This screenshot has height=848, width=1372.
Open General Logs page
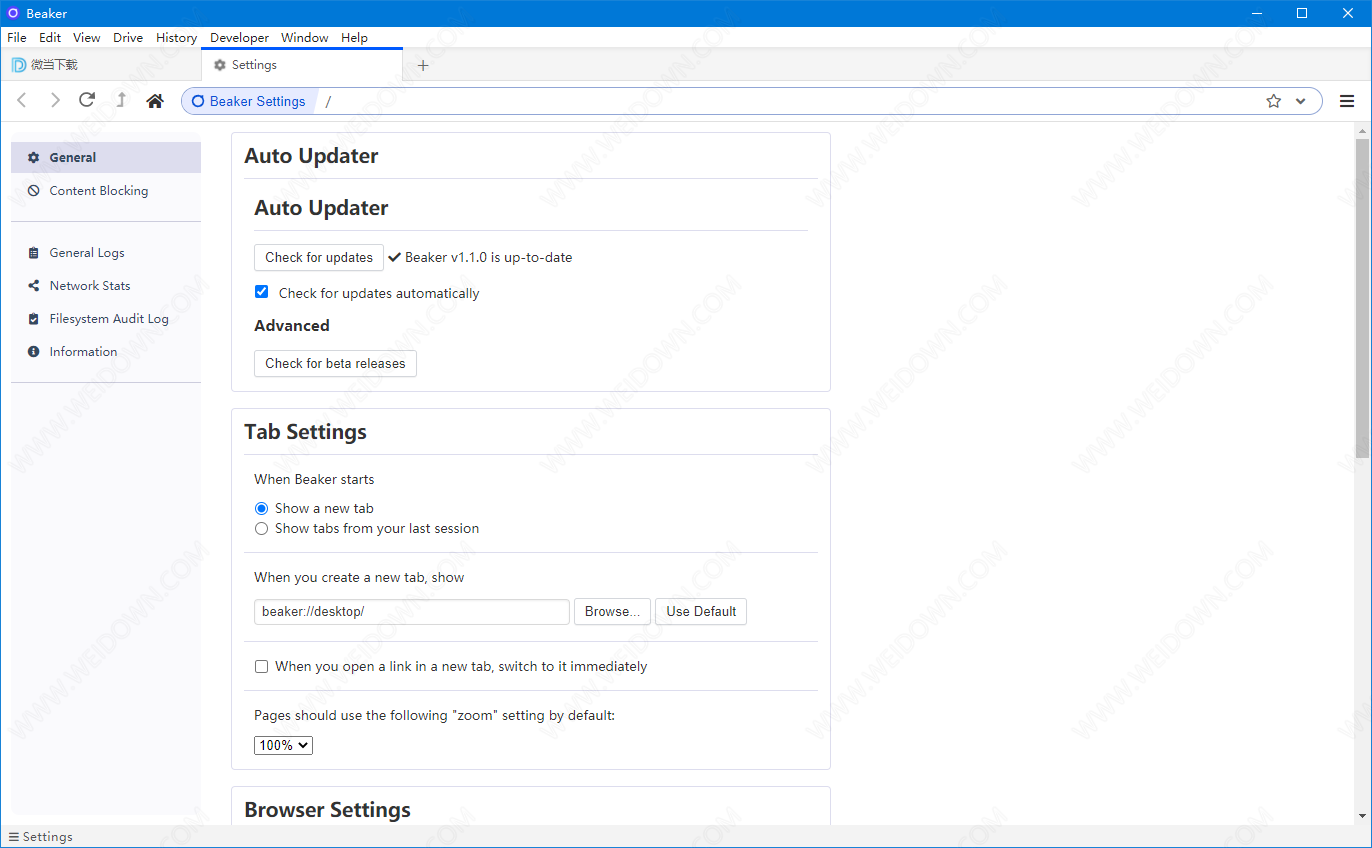(x=106, y=253)
